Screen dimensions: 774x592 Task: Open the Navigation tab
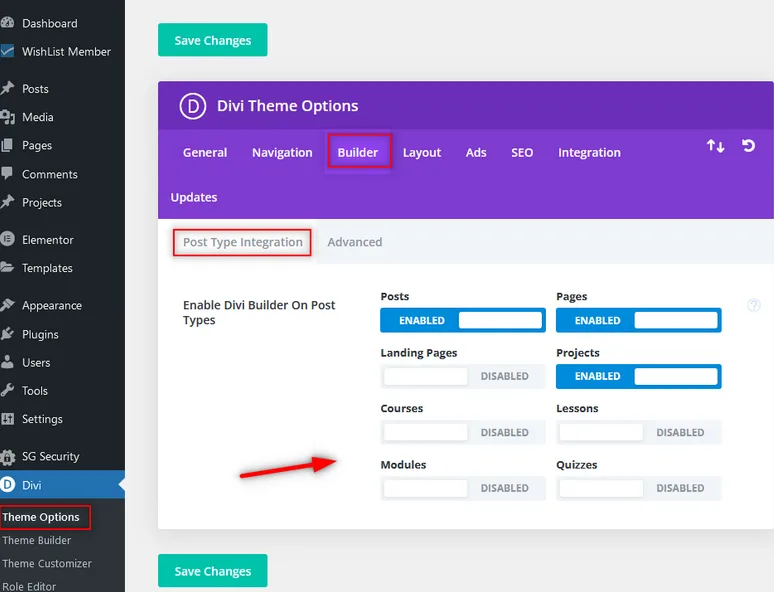click(x=282, y=153)
